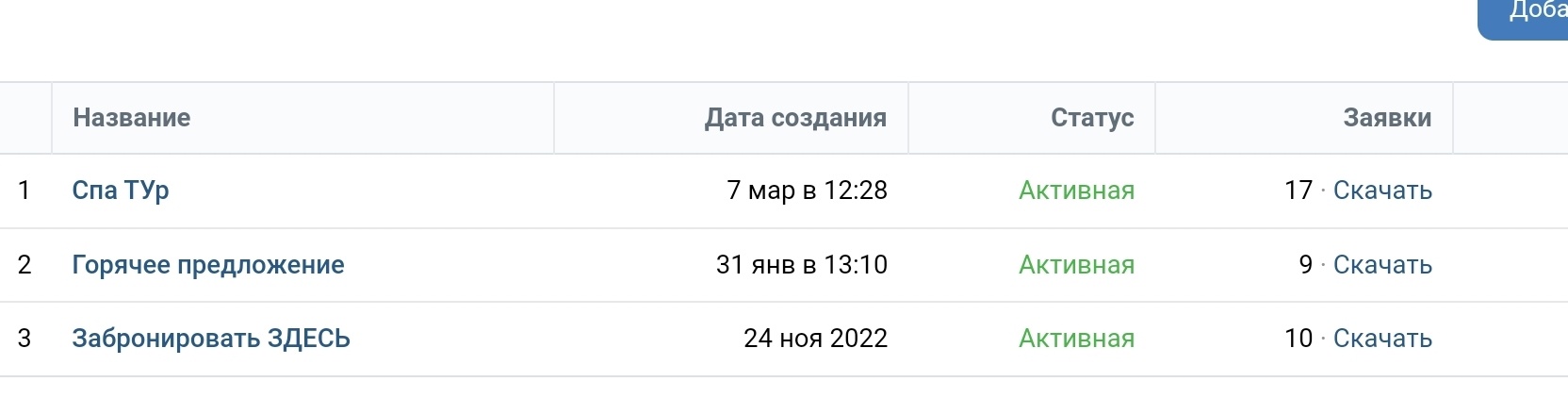
Task: Click the Активная status of Спа ТУр
Action: click(x=1076, y=191)
